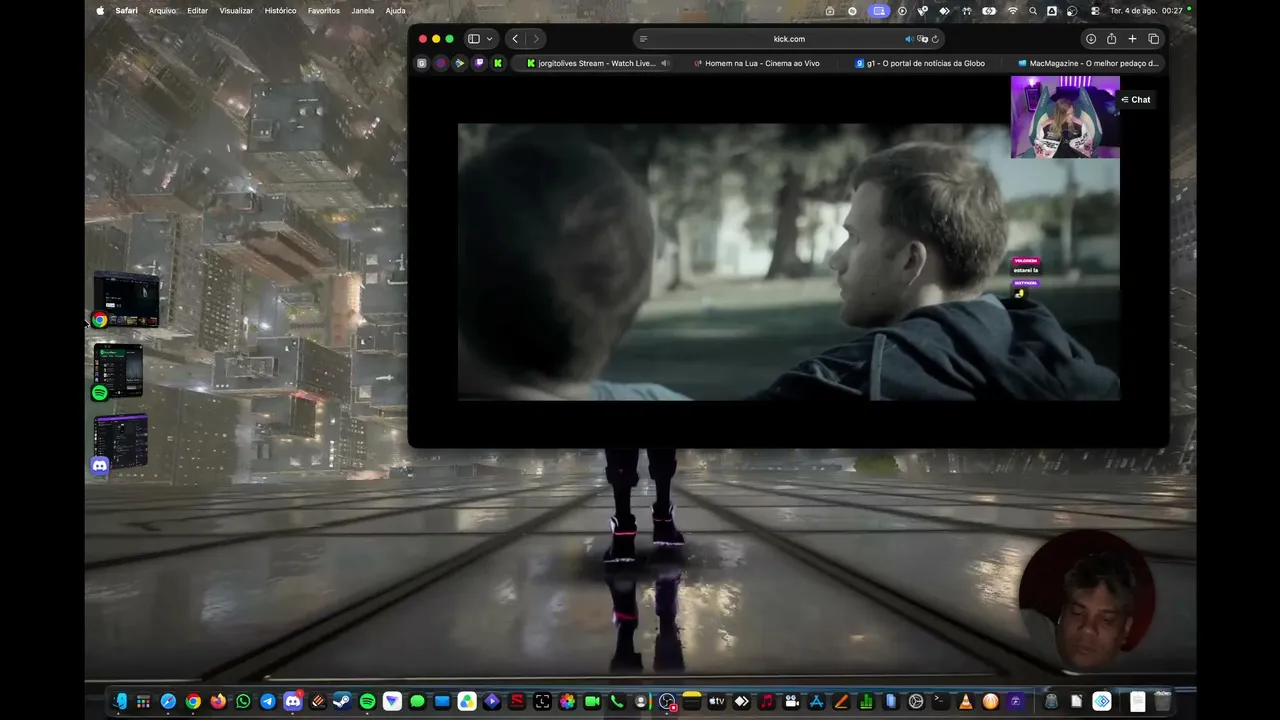Go back with Safari's back arrow

[515, 39]
